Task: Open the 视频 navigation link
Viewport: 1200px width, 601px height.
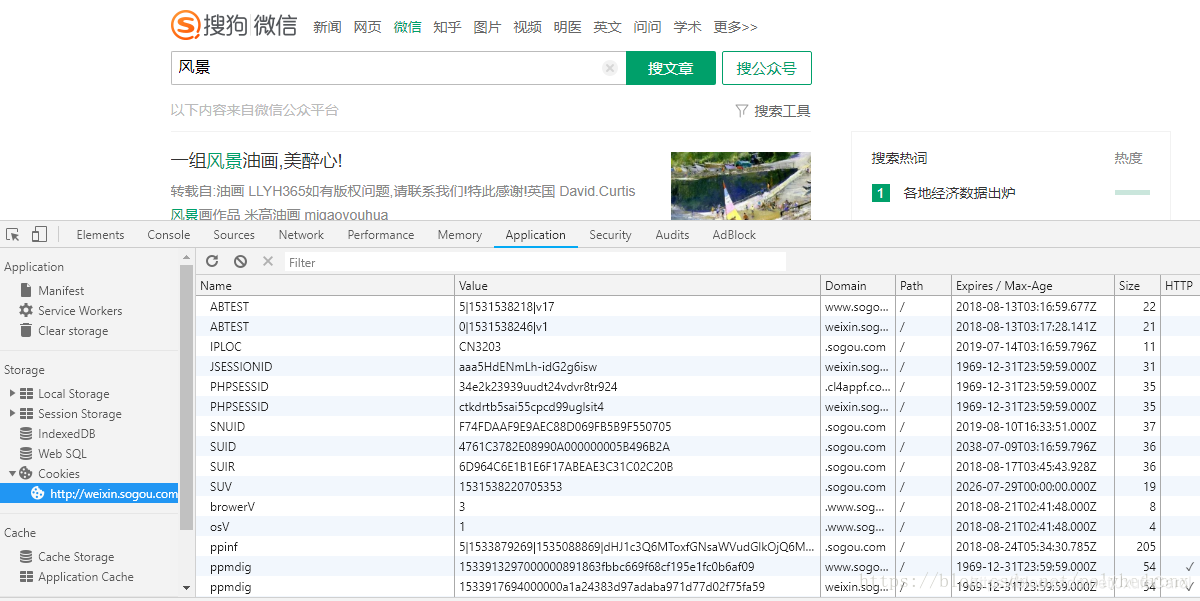Action: (527, 27)
